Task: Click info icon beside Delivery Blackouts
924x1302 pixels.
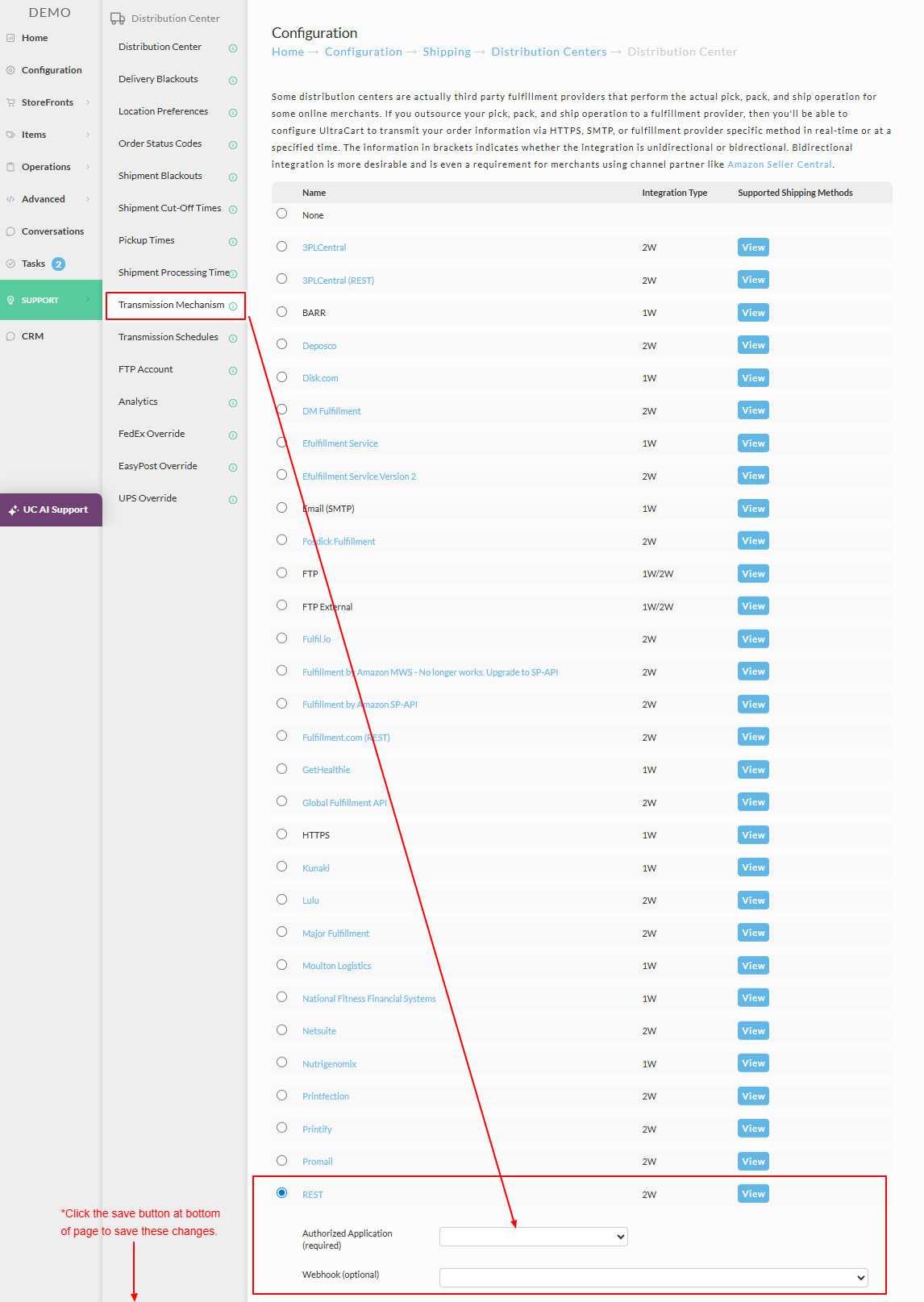Action: tap(233, 81)
